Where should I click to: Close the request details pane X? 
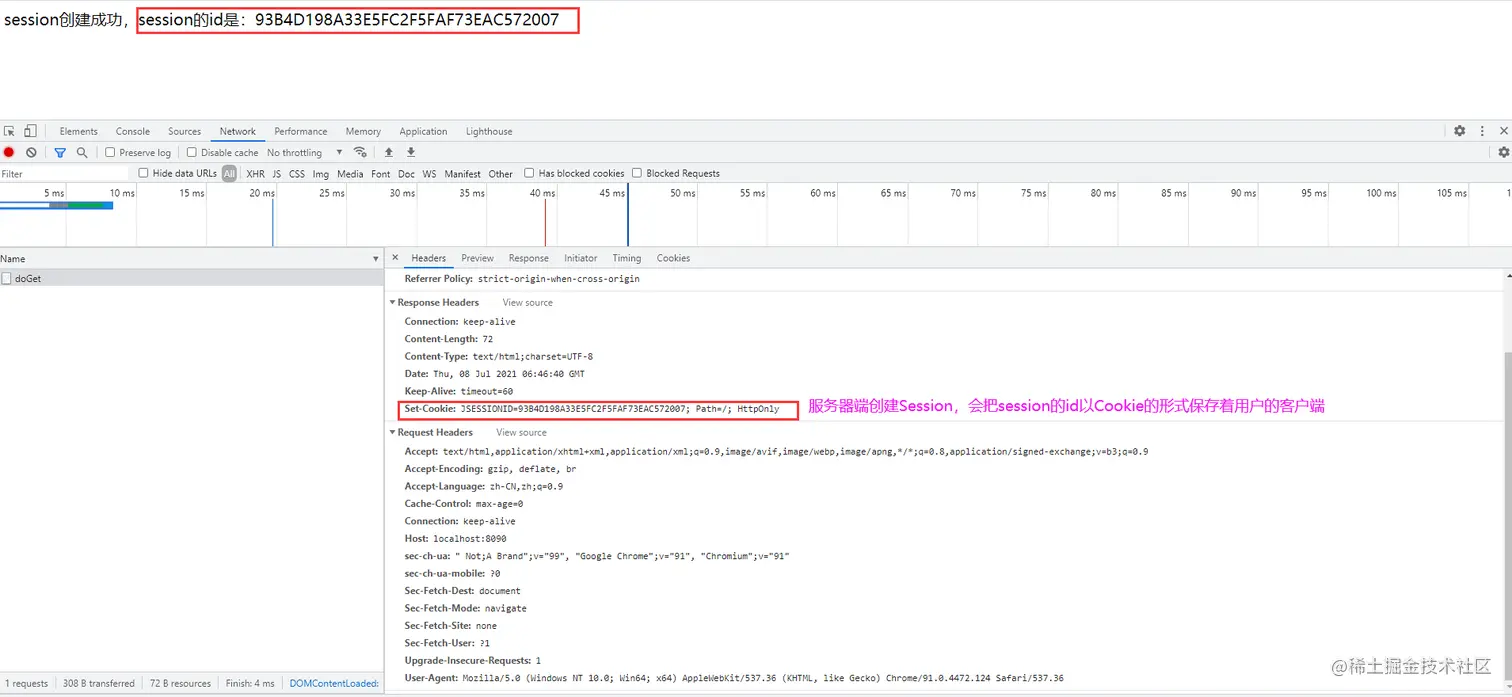coord(395,258)
